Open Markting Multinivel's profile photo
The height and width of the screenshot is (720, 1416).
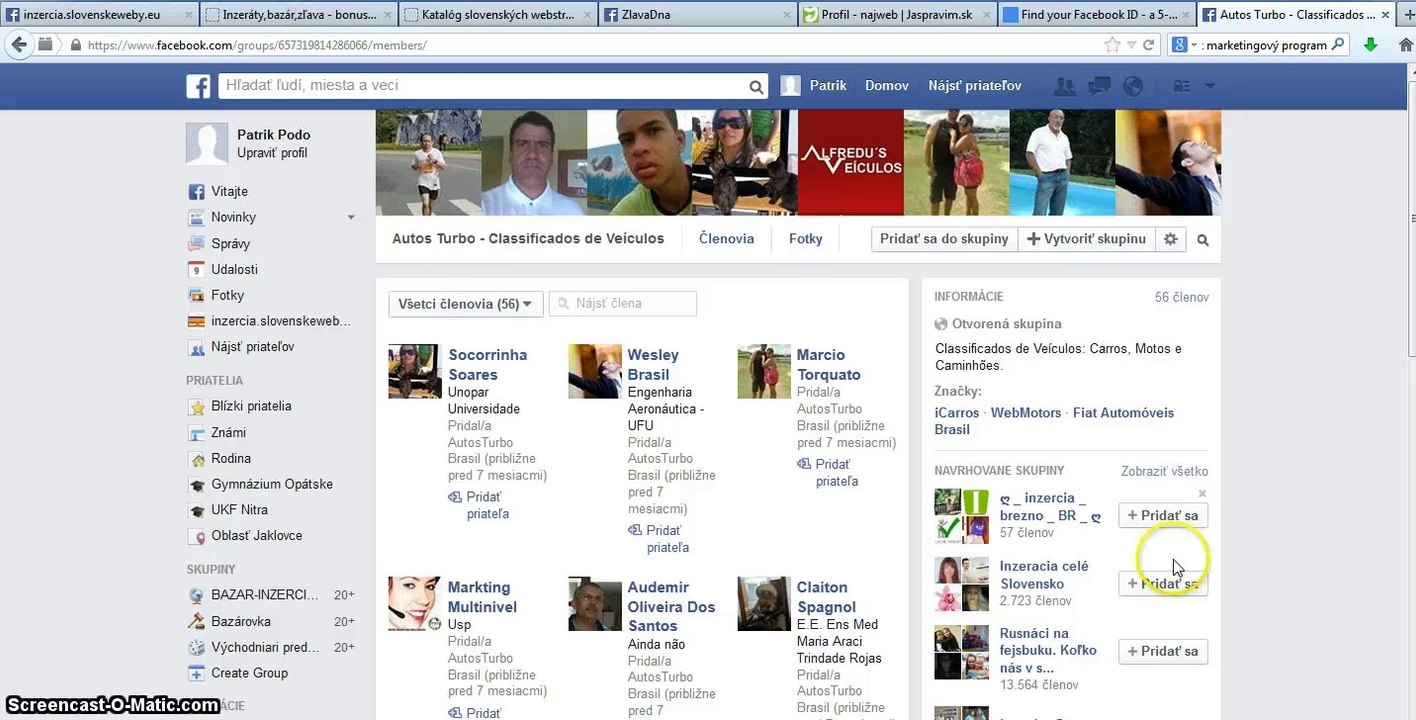click(415, 604)
